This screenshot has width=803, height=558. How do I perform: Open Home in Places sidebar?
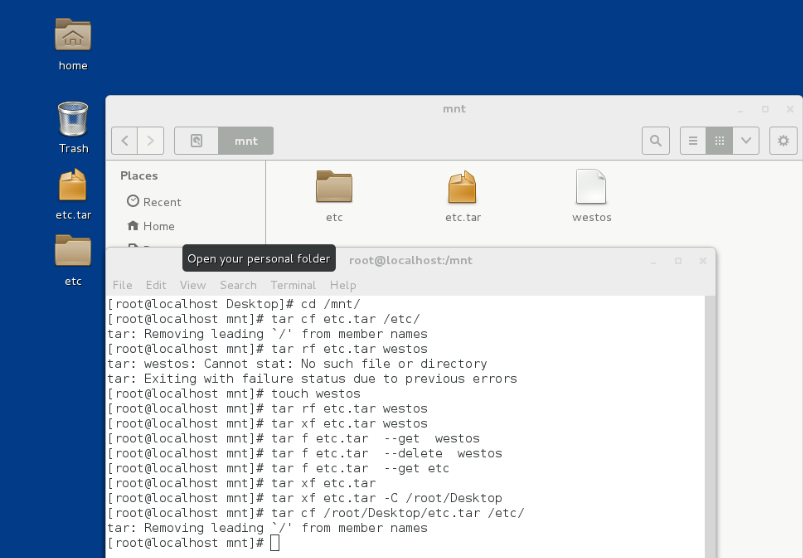click(151, 226)
